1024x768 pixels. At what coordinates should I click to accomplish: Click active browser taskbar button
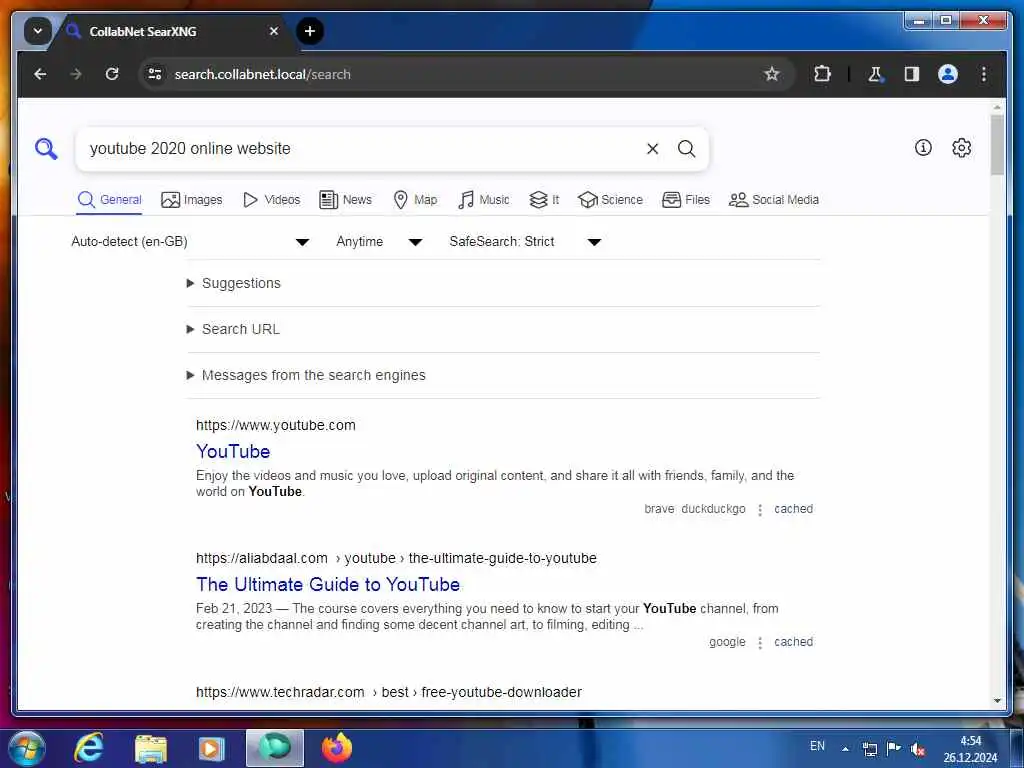[x=274, y=748]
